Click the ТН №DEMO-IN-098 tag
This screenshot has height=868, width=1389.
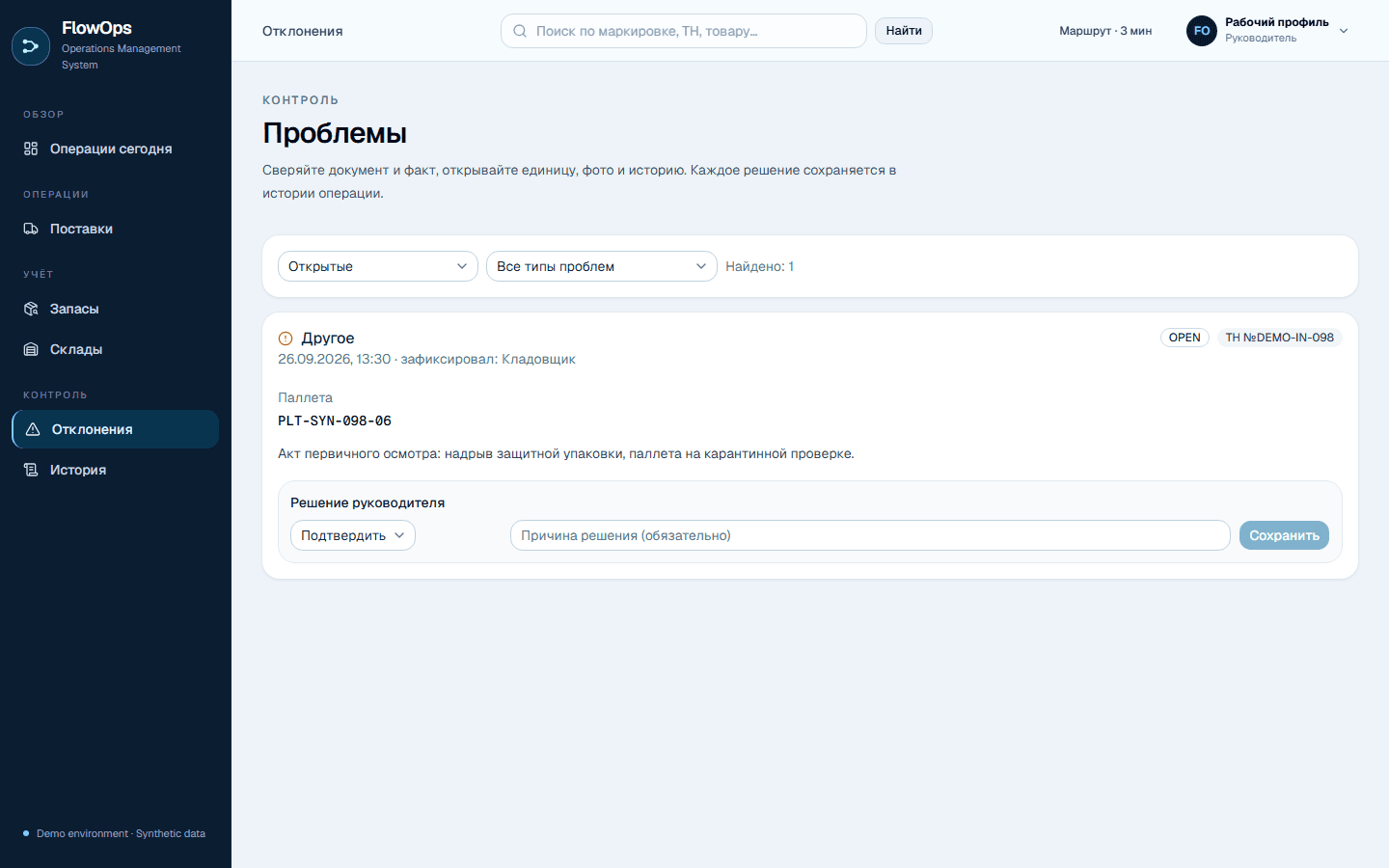[1279, 338]
